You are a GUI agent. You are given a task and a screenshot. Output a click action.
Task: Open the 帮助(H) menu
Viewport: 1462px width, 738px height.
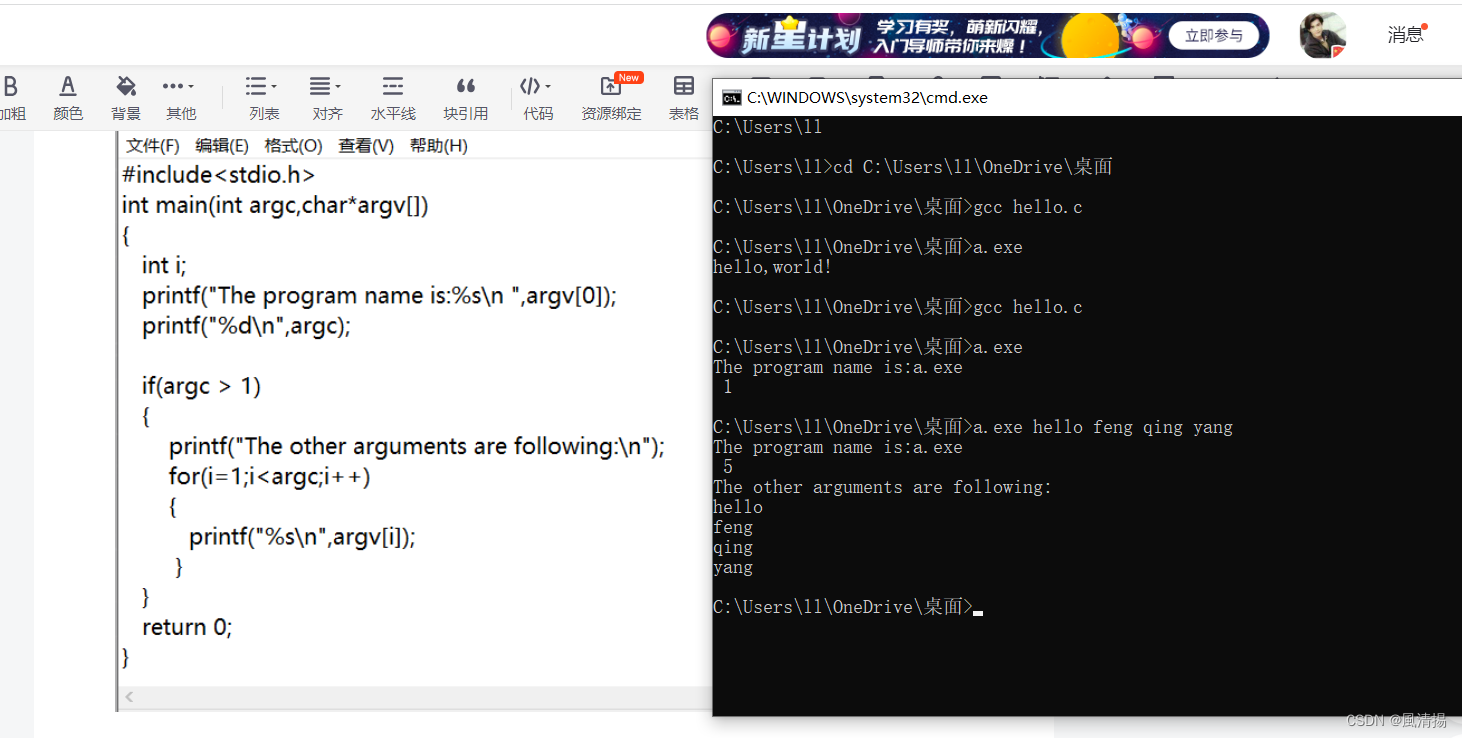click(438, 145)
